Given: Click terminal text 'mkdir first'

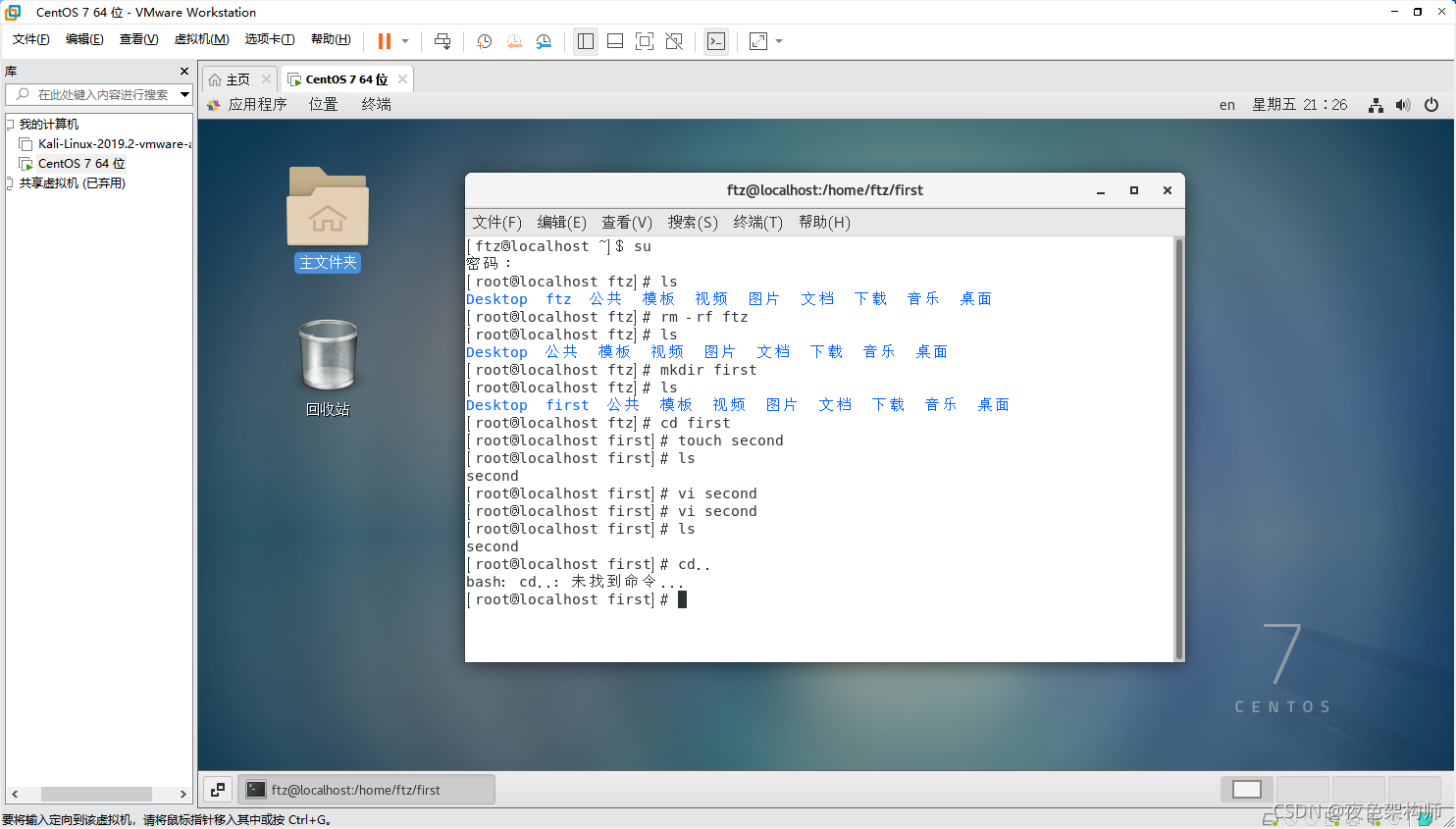Looking at the screenshot, I should tap(707, 370).
